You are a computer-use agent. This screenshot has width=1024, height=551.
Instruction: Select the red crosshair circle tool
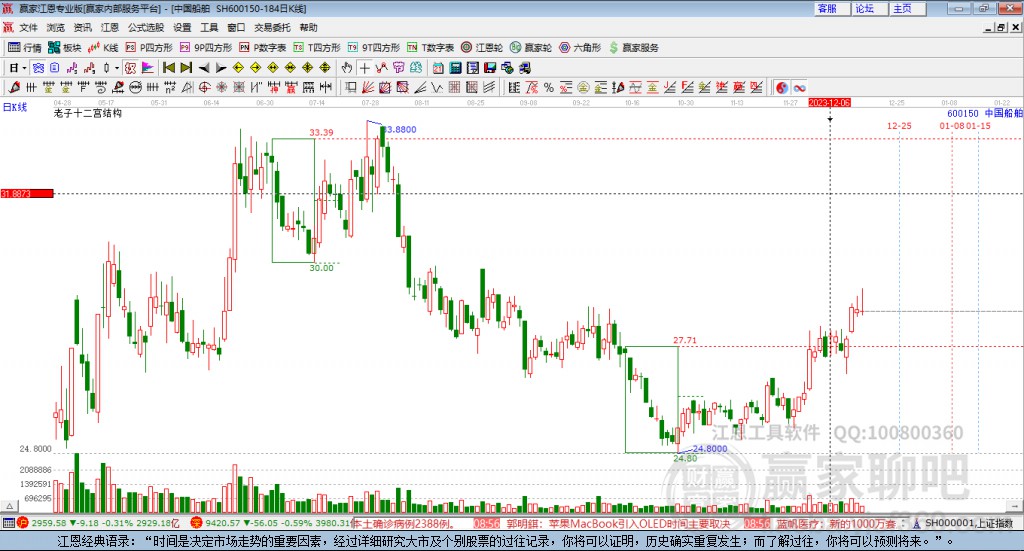tap(204, 87)
